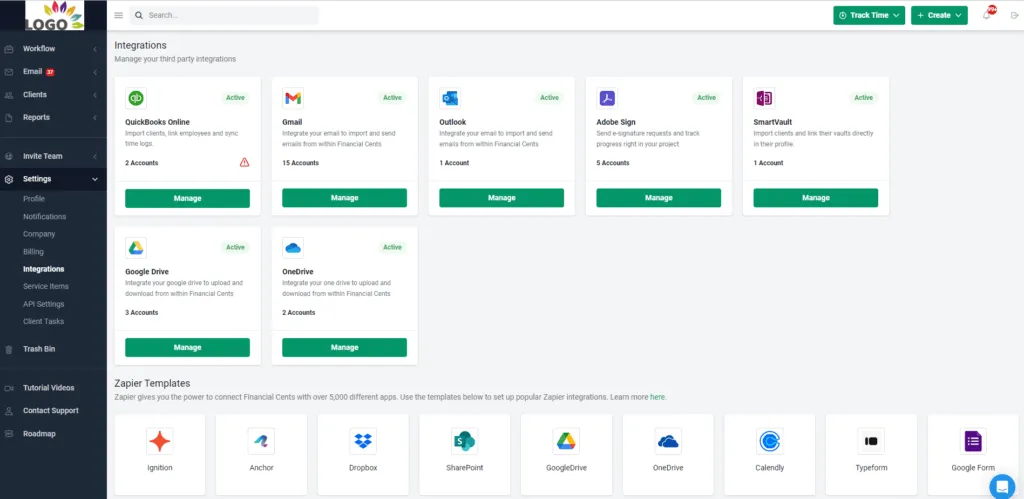The height and width of the screenshot is (499, 1024).
Task: Click the '3 Accounts' text on Google Drive
Action: (142, 313)
